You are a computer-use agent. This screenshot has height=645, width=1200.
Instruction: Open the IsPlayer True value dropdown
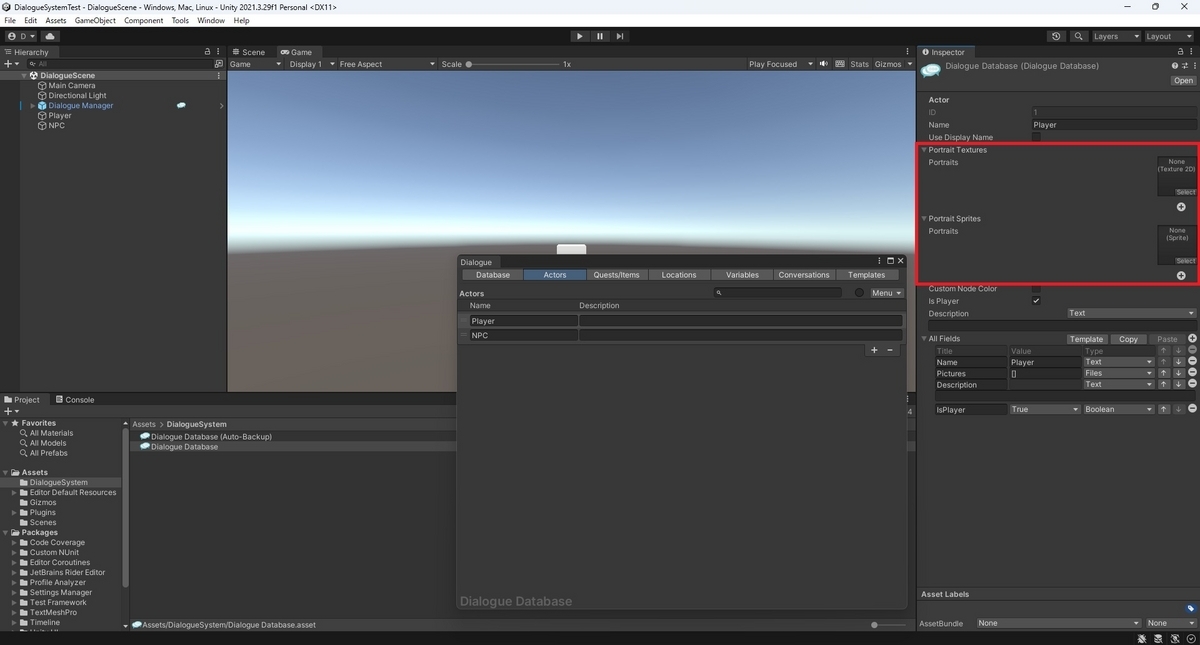[x=1045, y=409]
